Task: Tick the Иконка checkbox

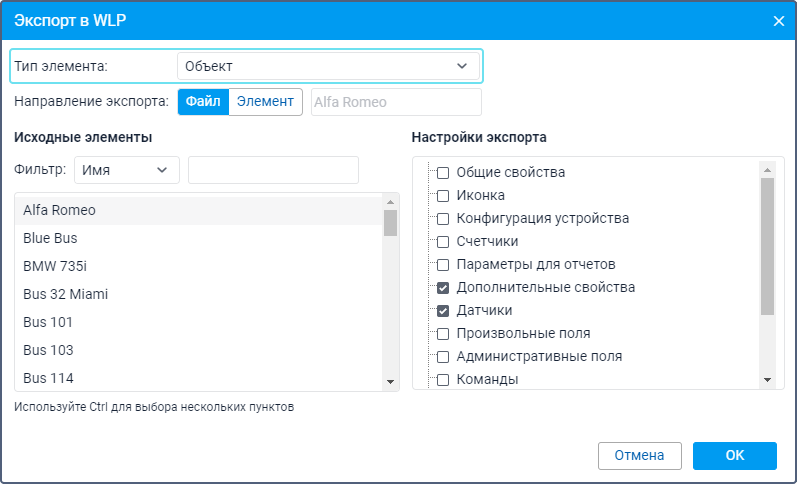Action: [443, 196]
